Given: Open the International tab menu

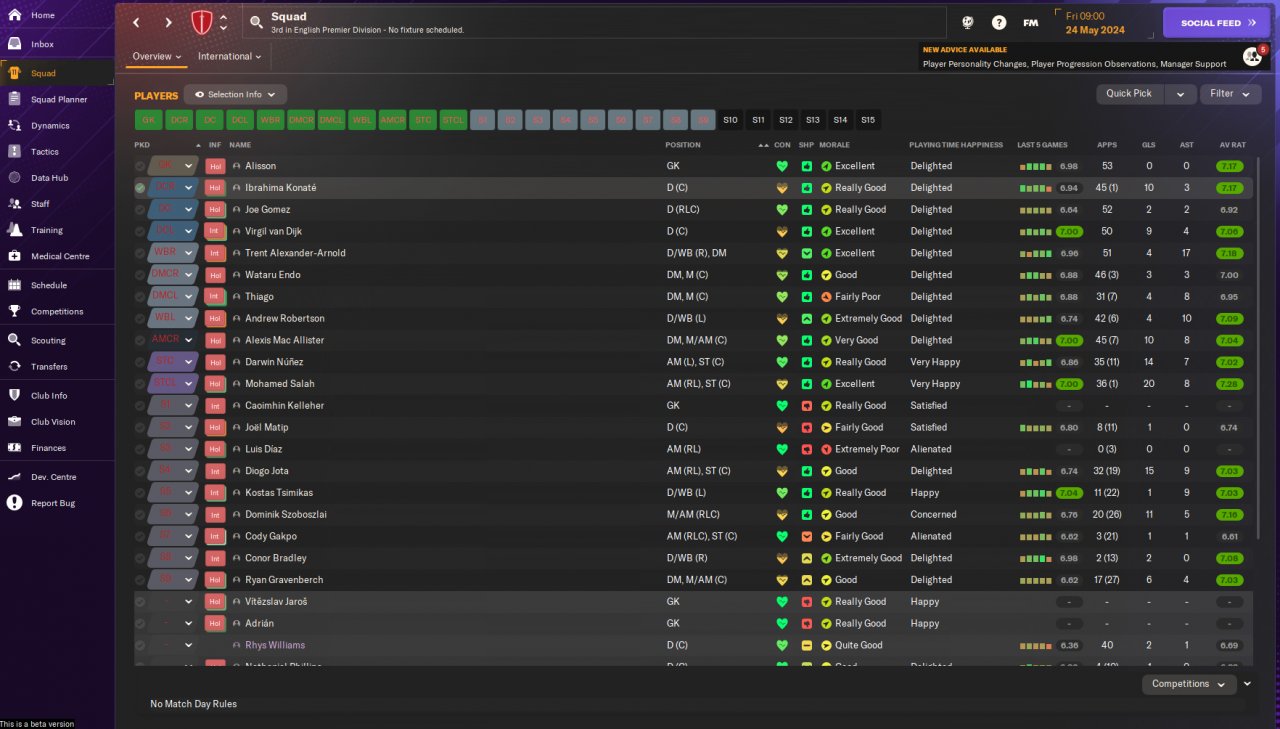Looking at the screenshot, I should click(229, 57).
